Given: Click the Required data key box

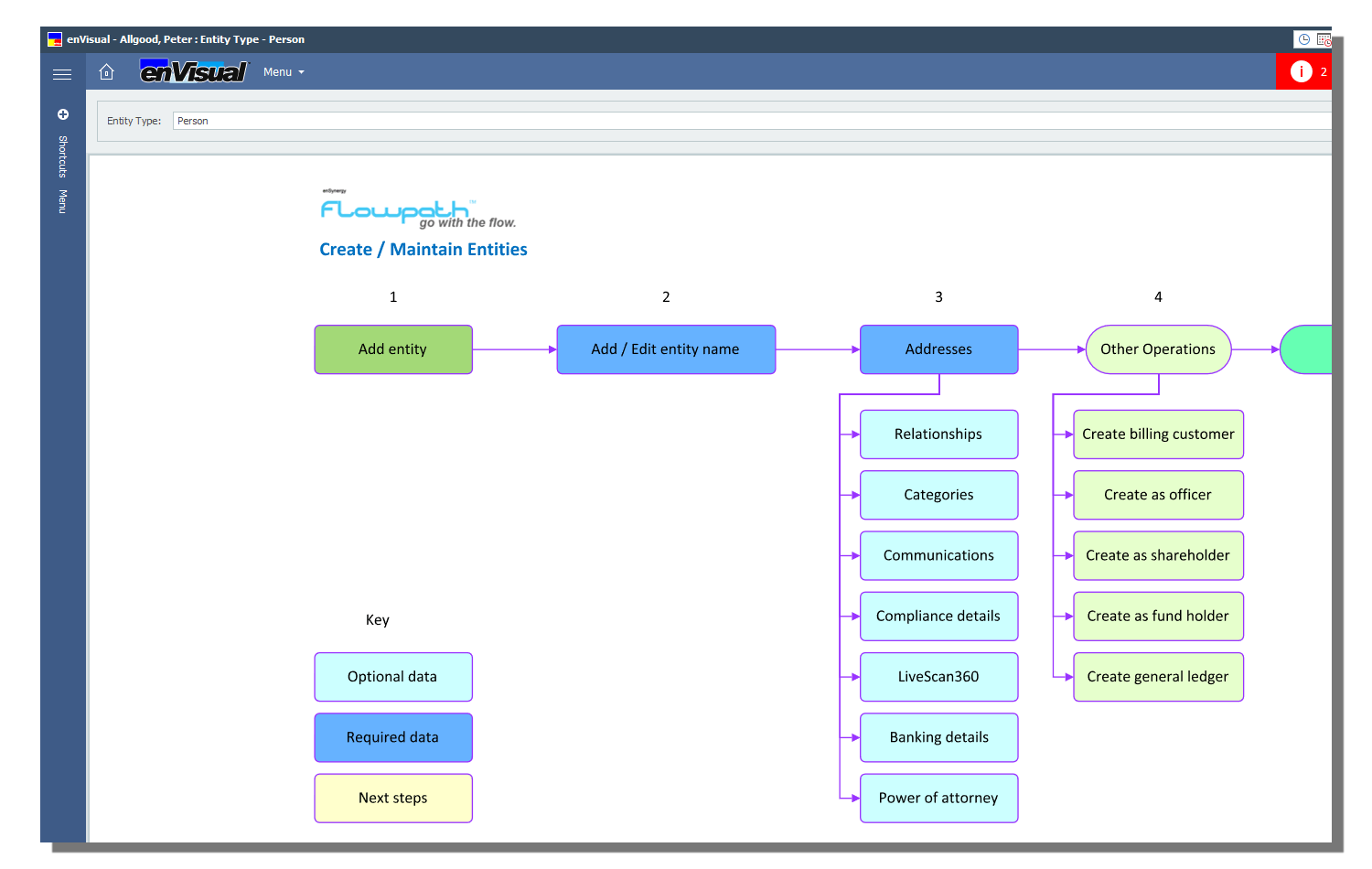Looking at the screenshot, I should pyautogui.click(x=393, y=737).
